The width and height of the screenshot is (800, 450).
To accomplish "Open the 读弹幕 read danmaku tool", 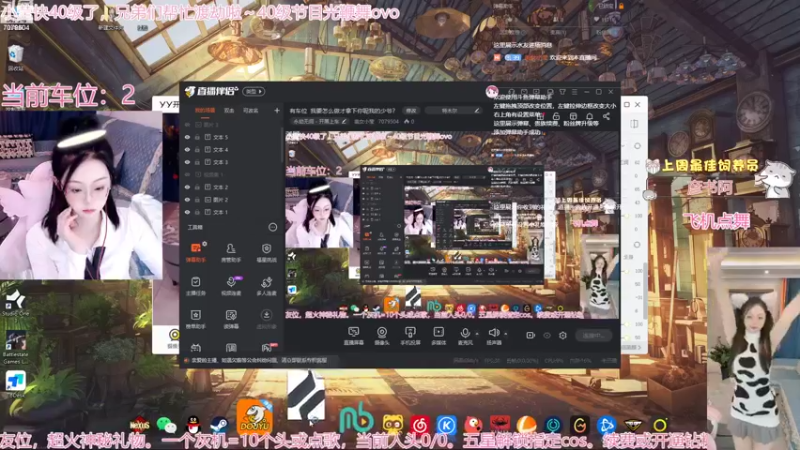I will 231,319.
